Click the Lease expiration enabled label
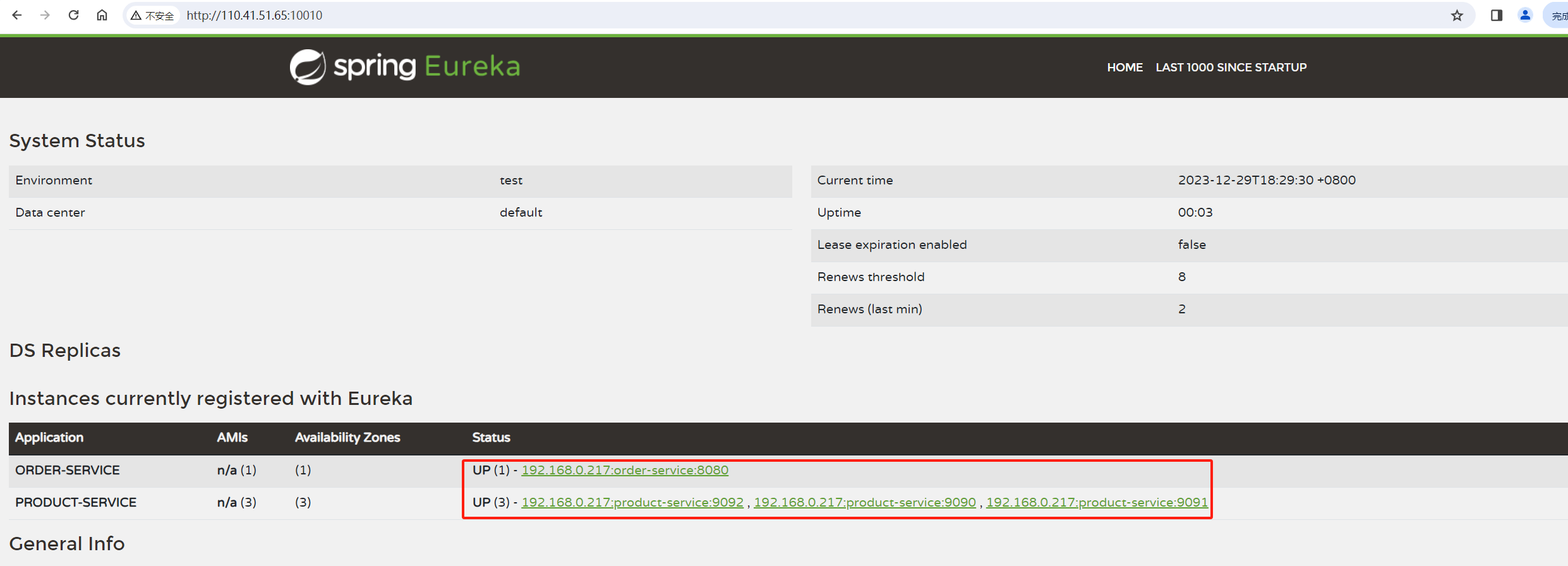 [892, 244]
